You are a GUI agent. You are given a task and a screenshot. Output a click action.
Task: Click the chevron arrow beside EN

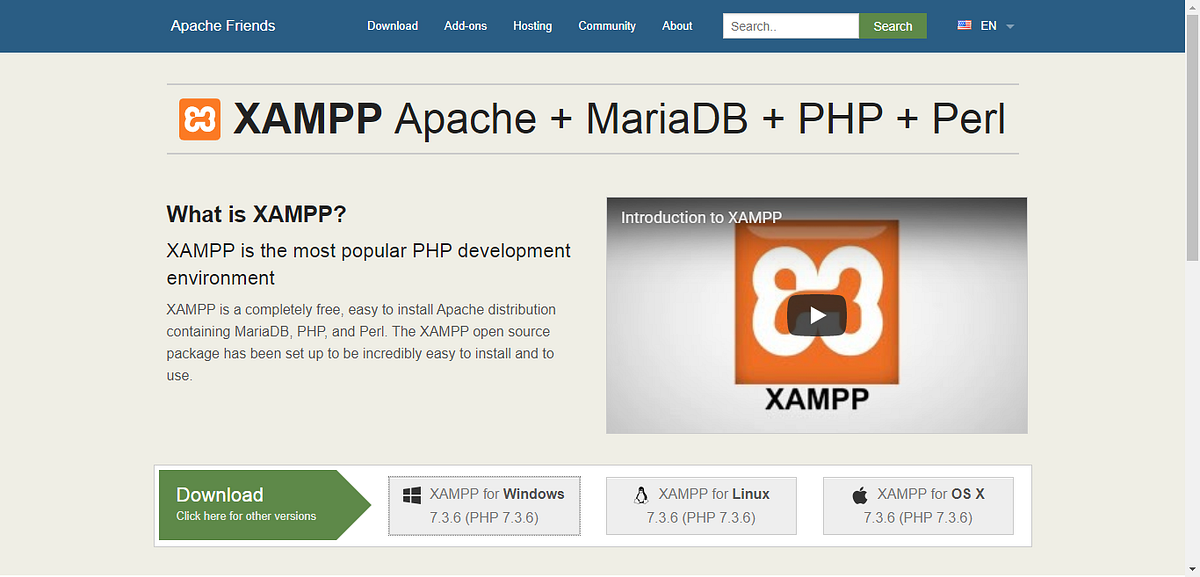pos(1008,27)
